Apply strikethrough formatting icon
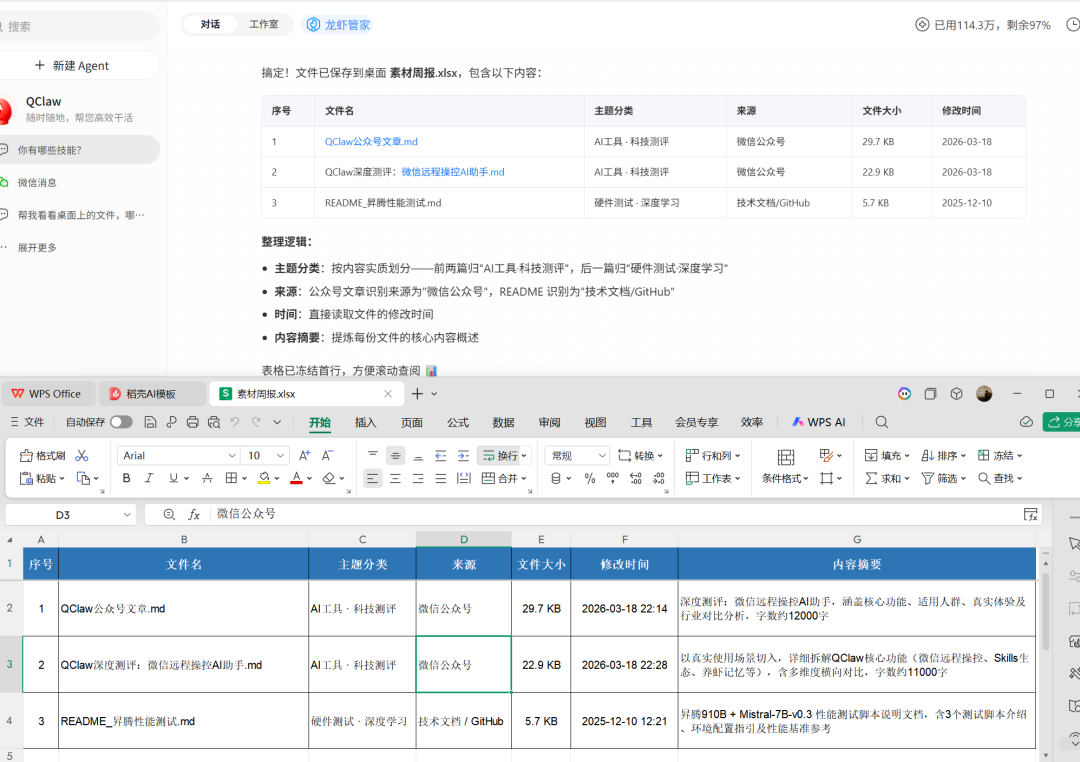Image resolution: width=1080 pixels, height=762 pixels. point(207,478)
